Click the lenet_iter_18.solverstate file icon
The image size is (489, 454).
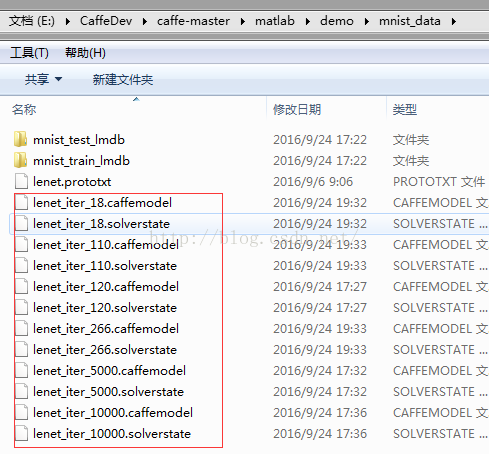21,223
